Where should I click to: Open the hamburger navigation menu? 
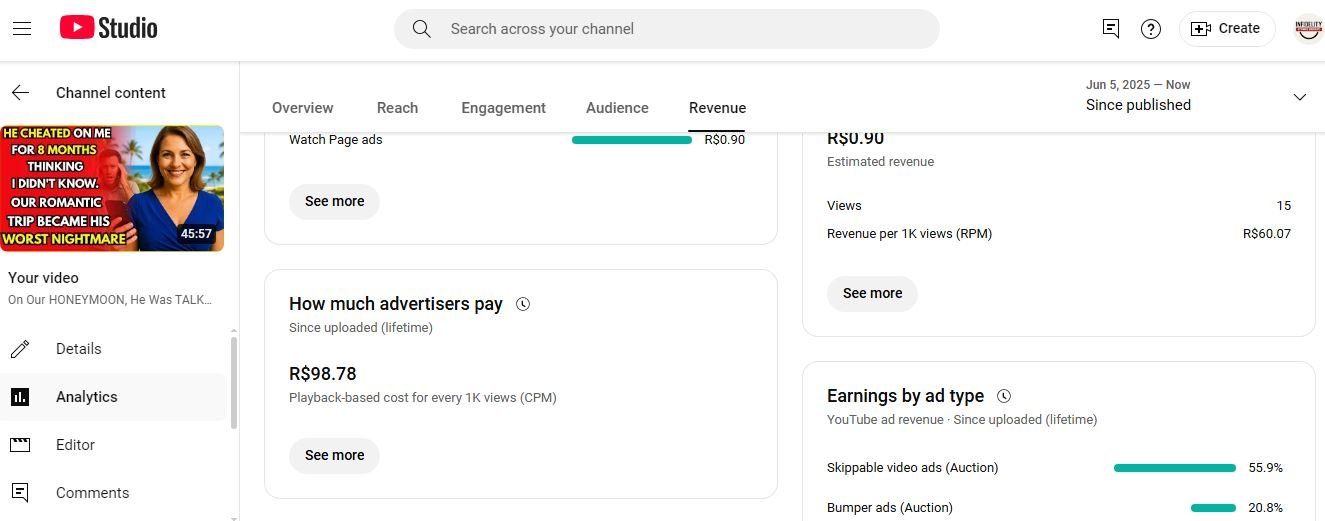(x=22, y=29)
